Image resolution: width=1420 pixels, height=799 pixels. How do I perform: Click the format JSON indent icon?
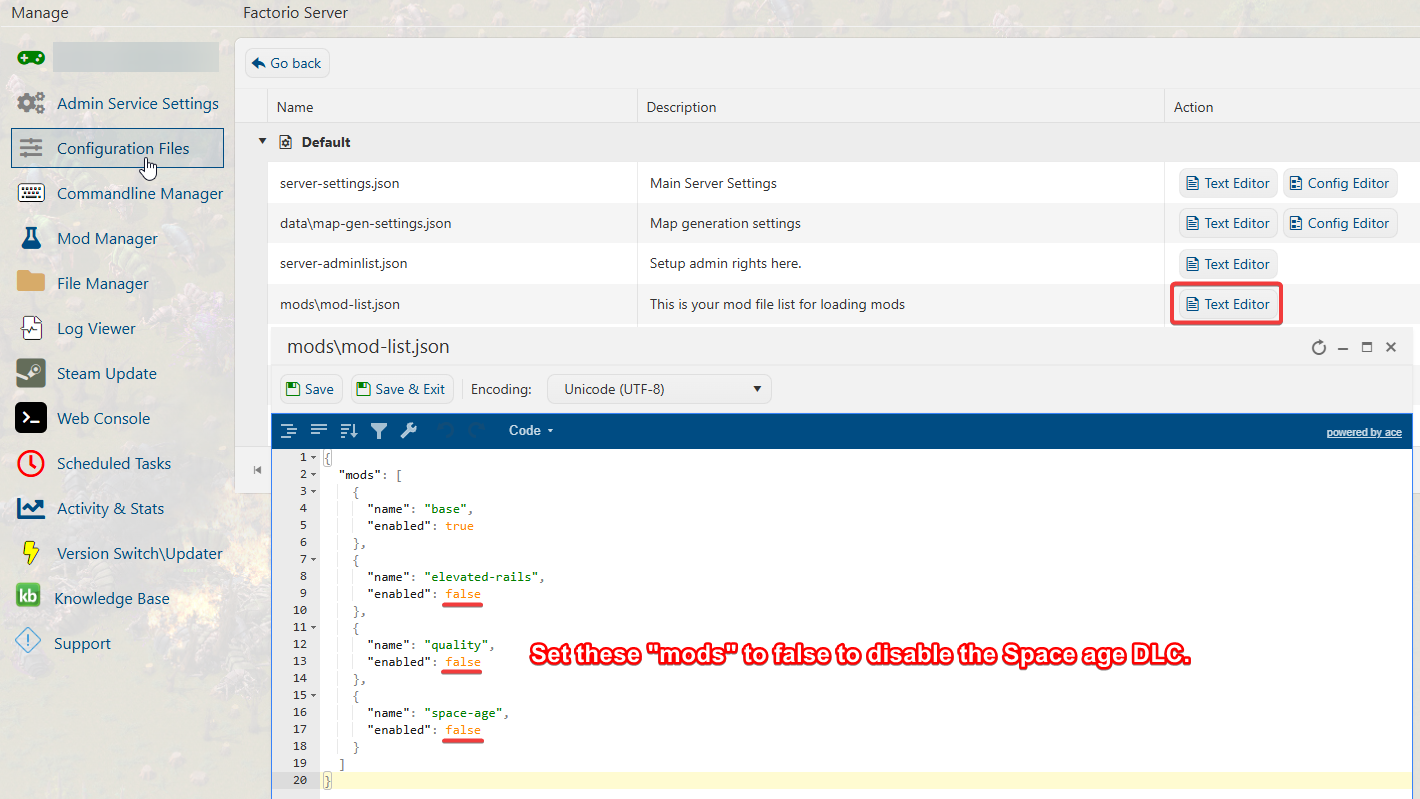289,431
